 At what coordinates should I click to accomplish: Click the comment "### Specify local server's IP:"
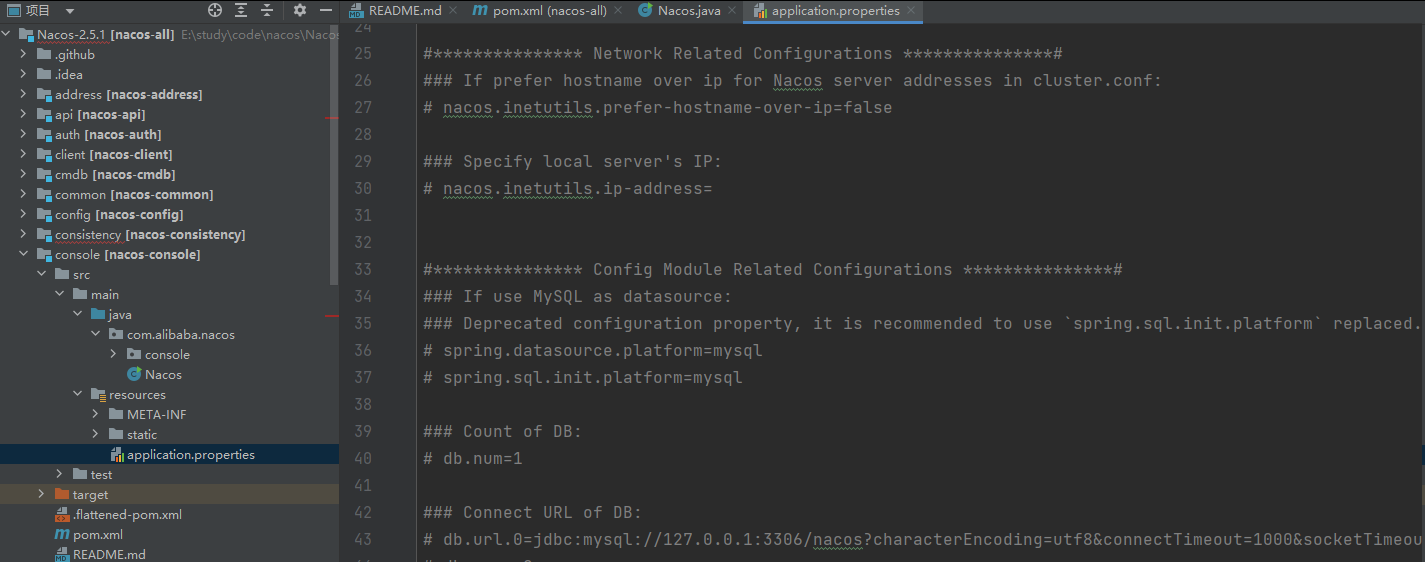(573, 162)
